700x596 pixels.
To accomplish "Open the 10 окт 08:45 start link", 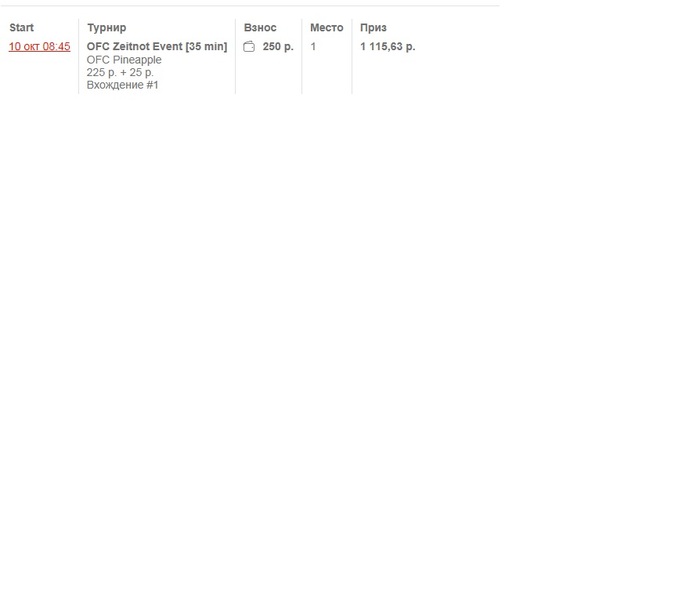I will 39,46.
